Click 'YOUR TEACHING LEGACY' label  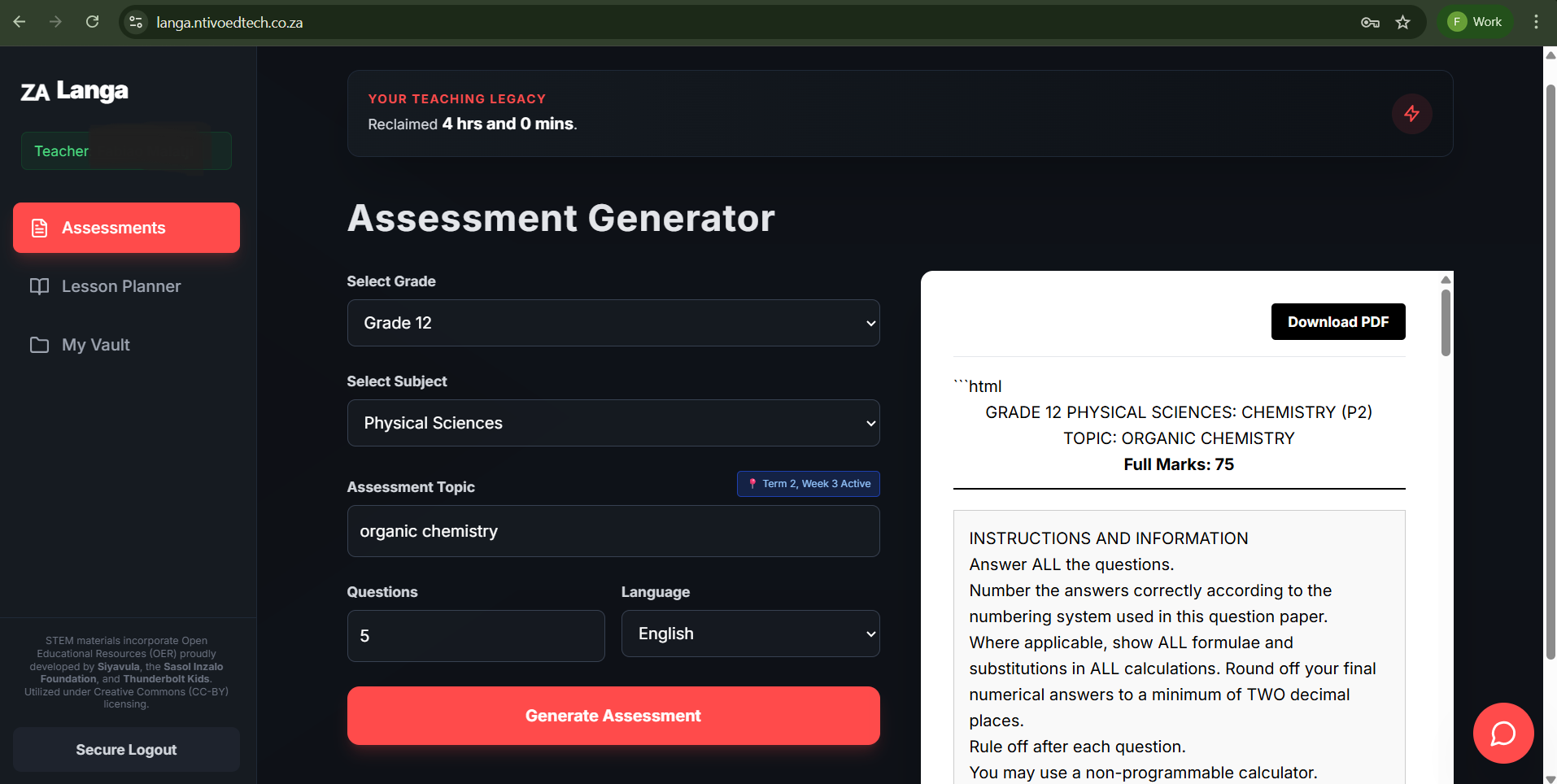(457, 99)
